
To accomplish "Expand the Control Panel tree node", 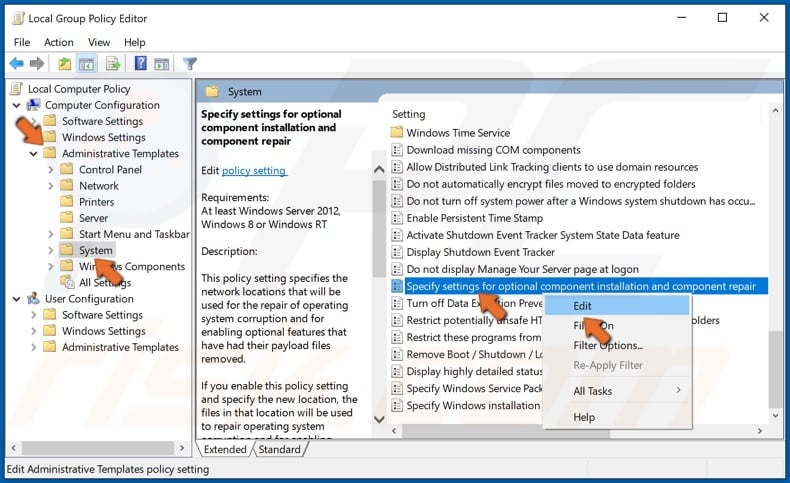I will point(50,170).
